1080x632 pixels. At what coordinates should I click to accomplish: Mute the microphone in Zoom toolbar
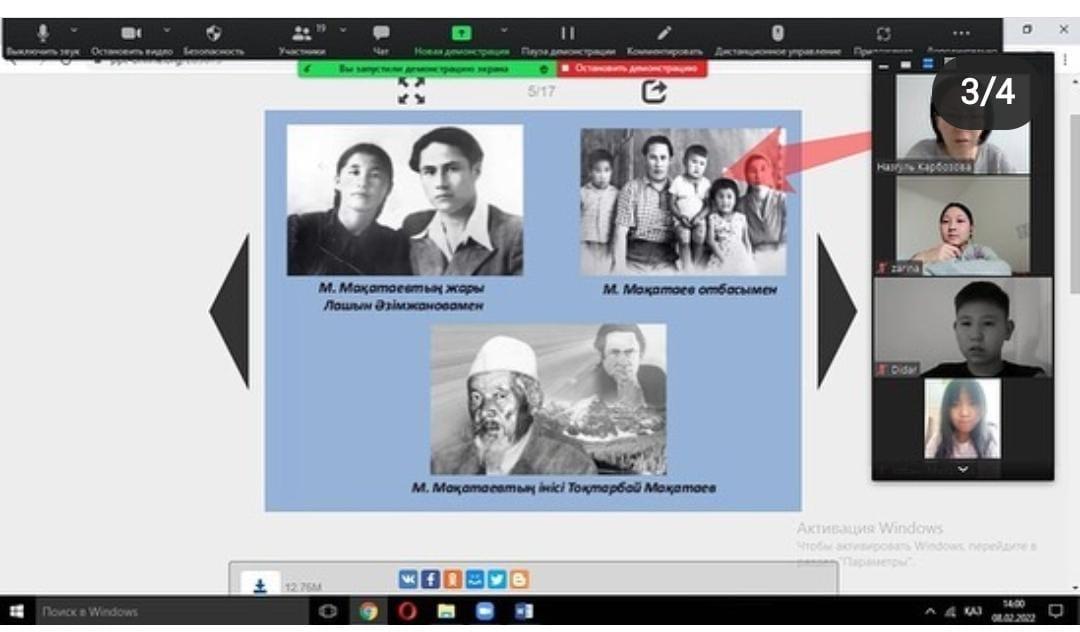(x=42, y=33)
